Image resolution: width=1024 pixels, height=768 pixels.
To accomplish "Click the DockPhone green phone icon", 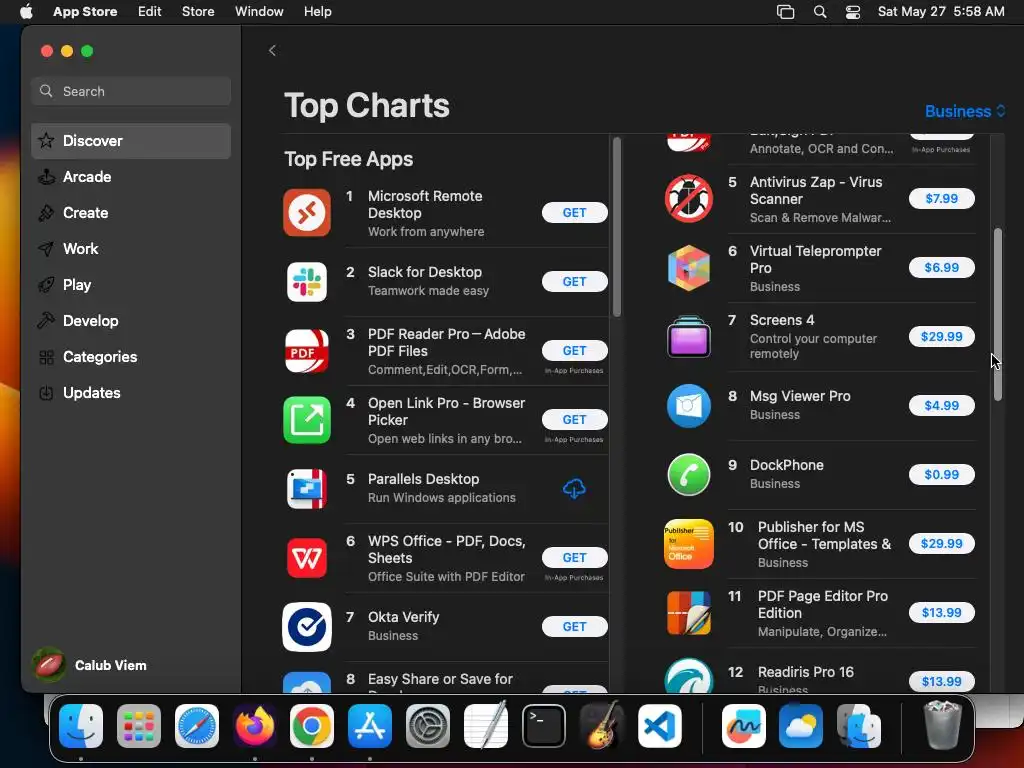I will point(689,475).
